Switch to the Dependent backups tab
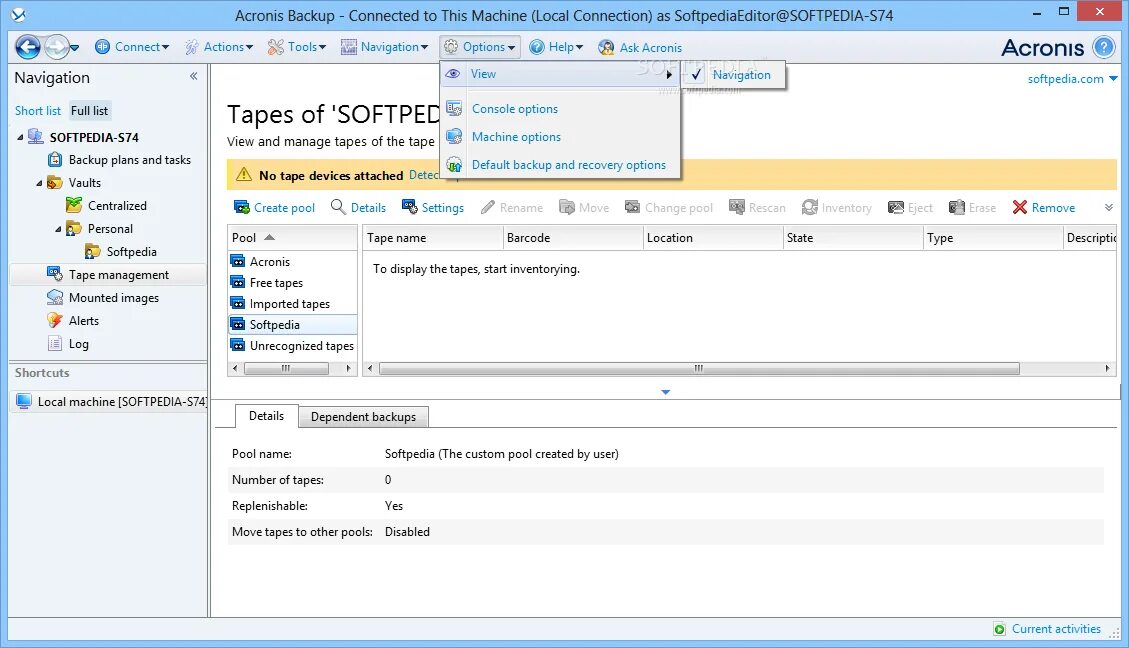 point(363,417)
